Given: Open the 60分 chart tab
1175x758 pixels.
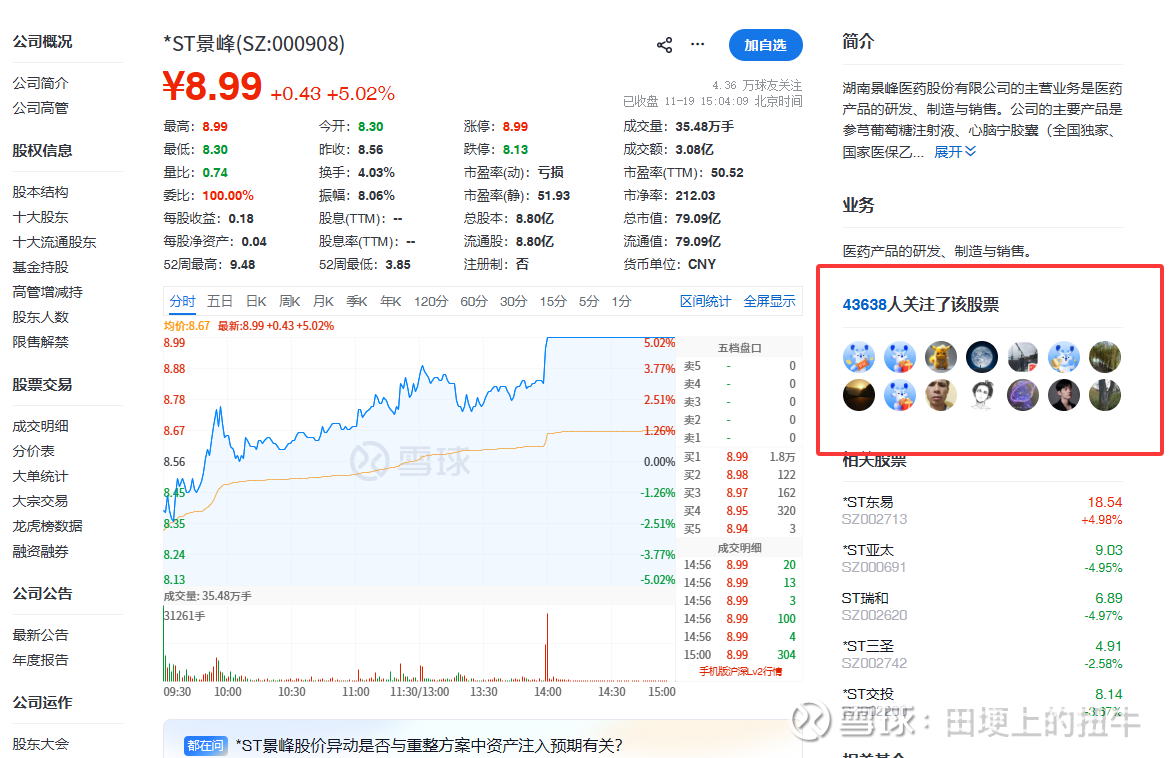Looking at the screenshot, I should (474, 301).
